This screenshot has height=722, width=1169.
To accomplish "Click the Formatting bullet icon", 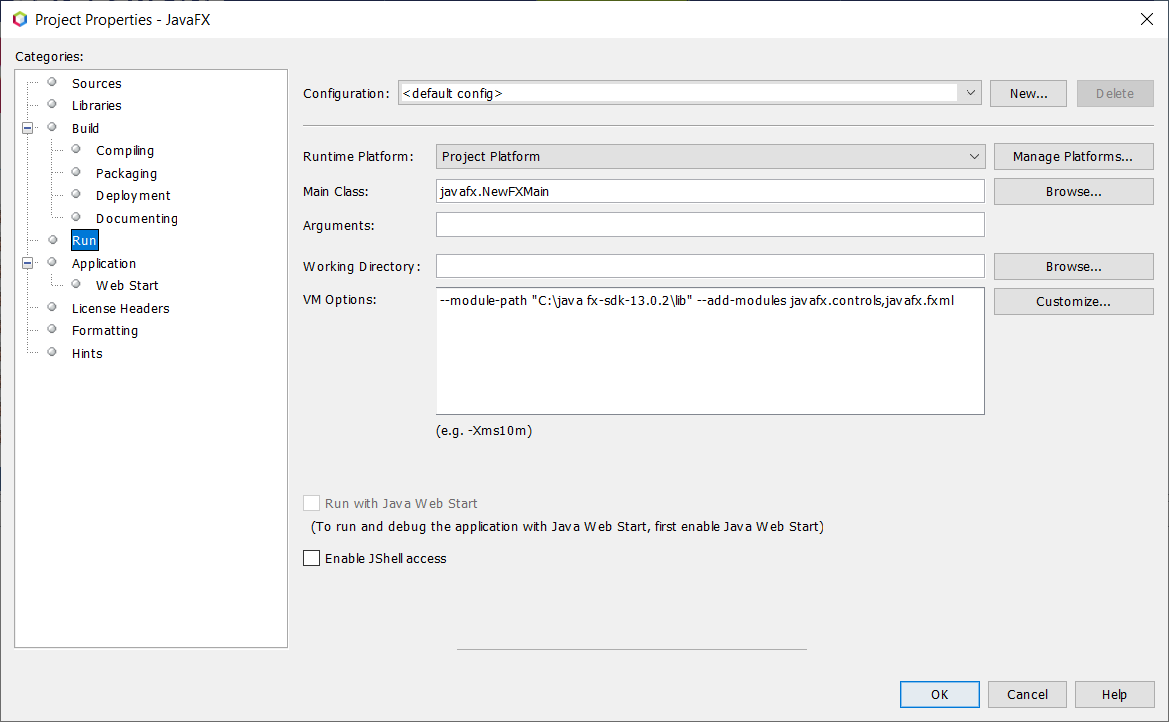I will tap(52, 329).
